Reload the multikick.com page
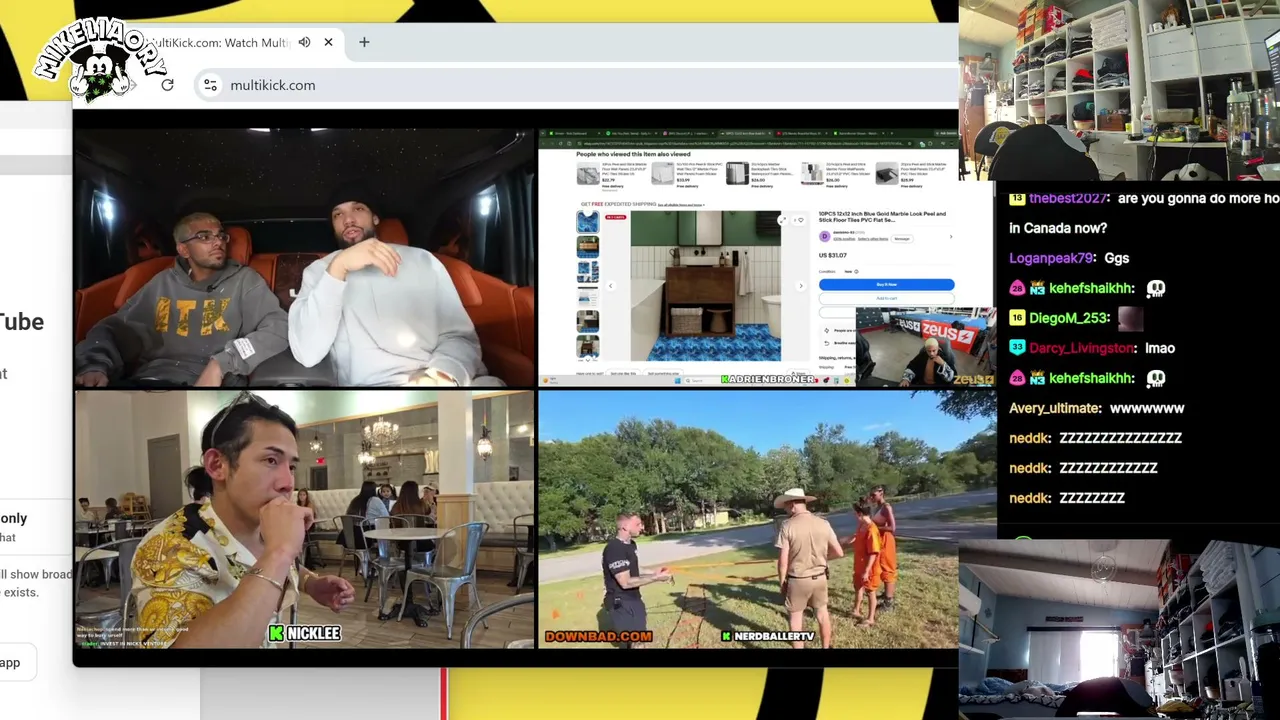 point(167,85)
